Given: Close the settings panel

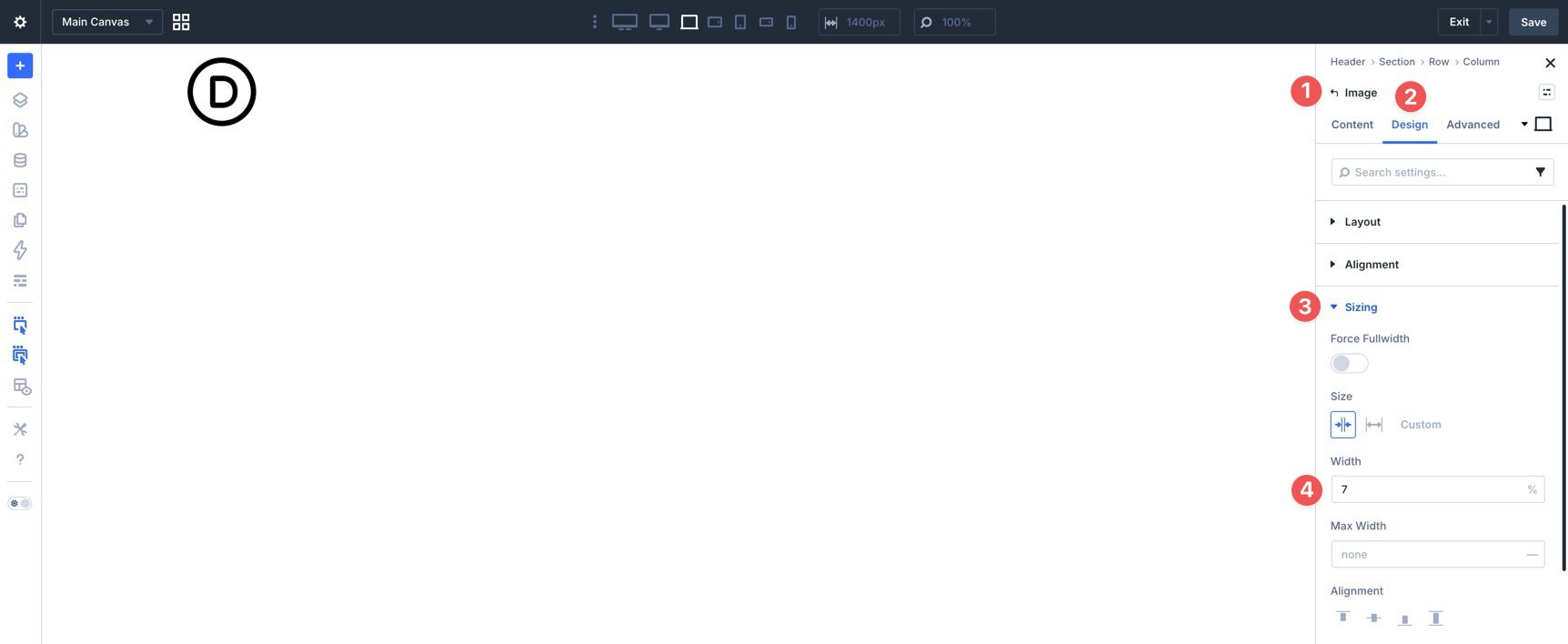Looking at the screenshot, I should 1550,63.
